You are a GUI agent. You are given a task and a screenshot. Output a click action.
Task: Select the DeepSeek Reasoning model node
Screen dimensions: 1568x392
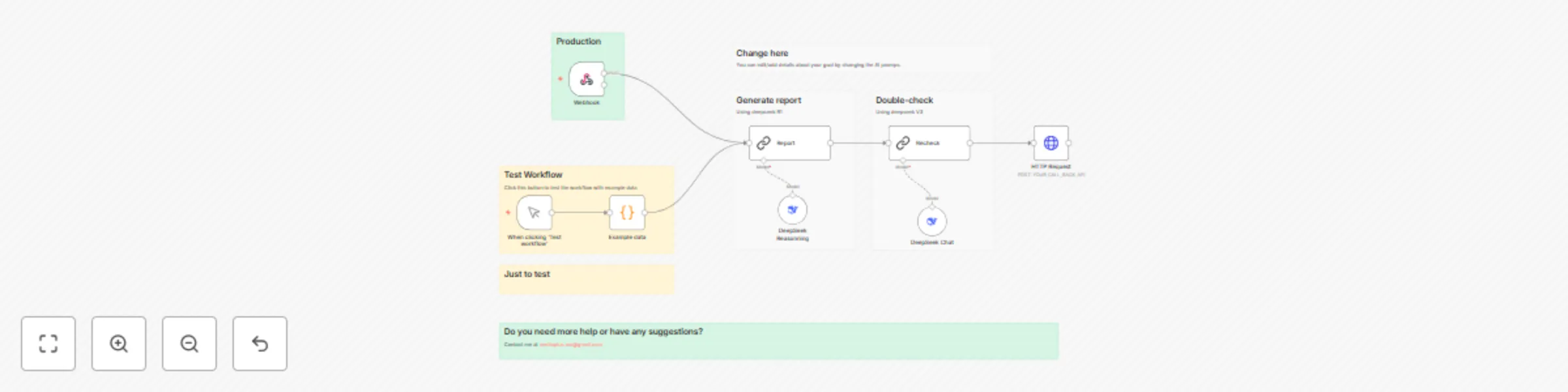tap(792, 210)
